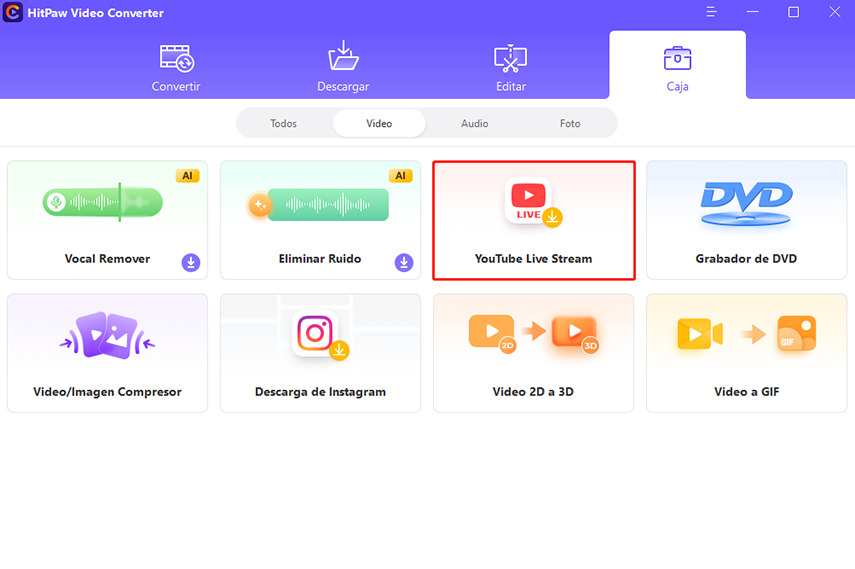Open the DVD burner icon

click(746, 203)
